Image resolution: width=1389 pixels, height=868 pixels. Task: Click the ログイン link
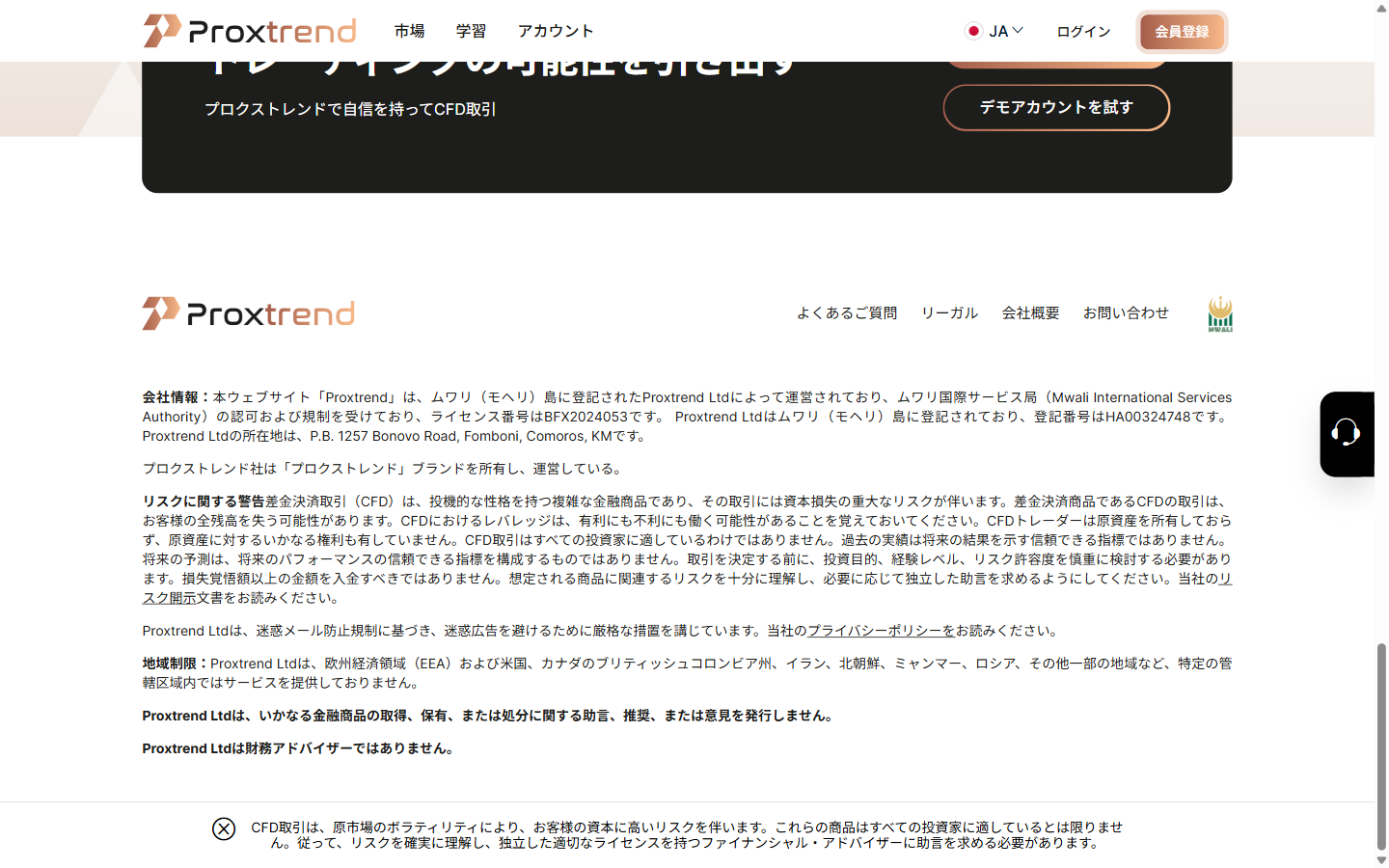coord(1083,32)
